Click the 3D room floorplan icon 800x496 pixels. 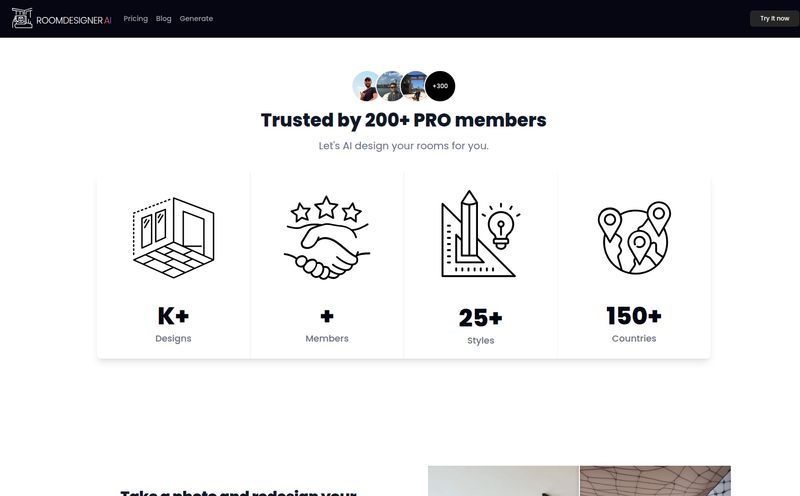[x=173, y=237]
